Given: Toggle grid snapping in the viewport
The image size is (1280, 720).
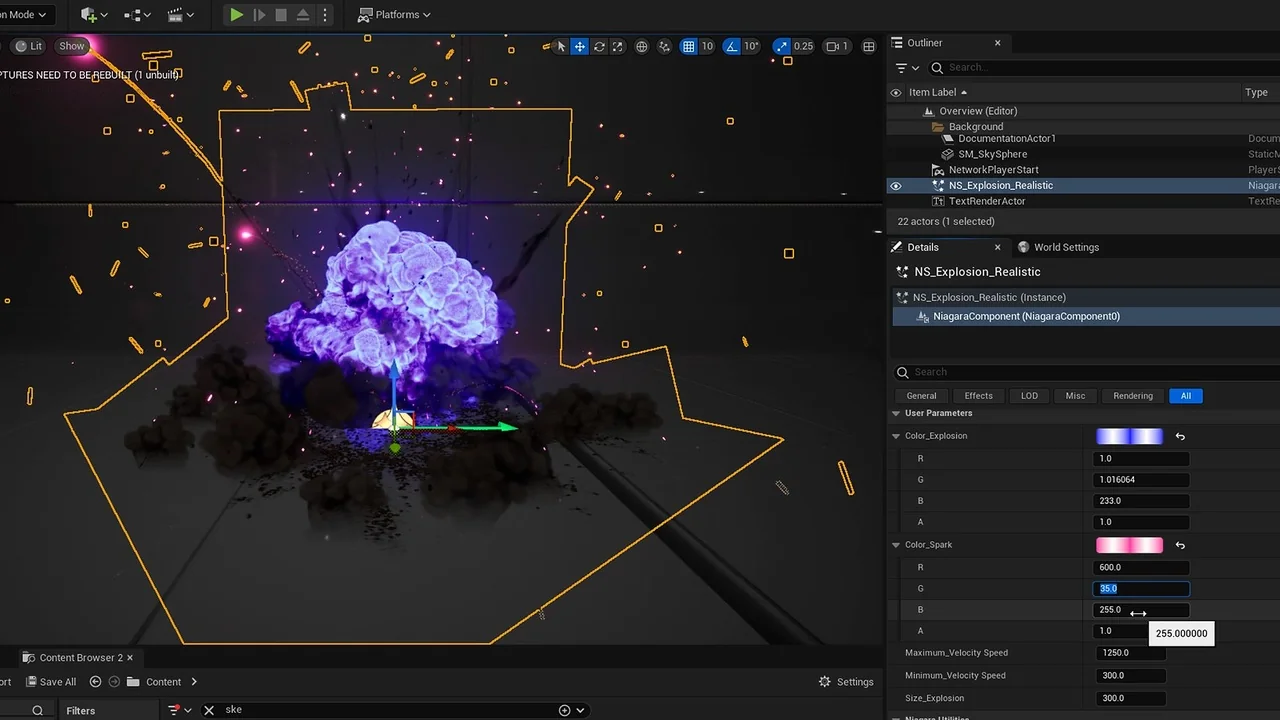Looking at the screenshot, I should click(x=688, y=47).
